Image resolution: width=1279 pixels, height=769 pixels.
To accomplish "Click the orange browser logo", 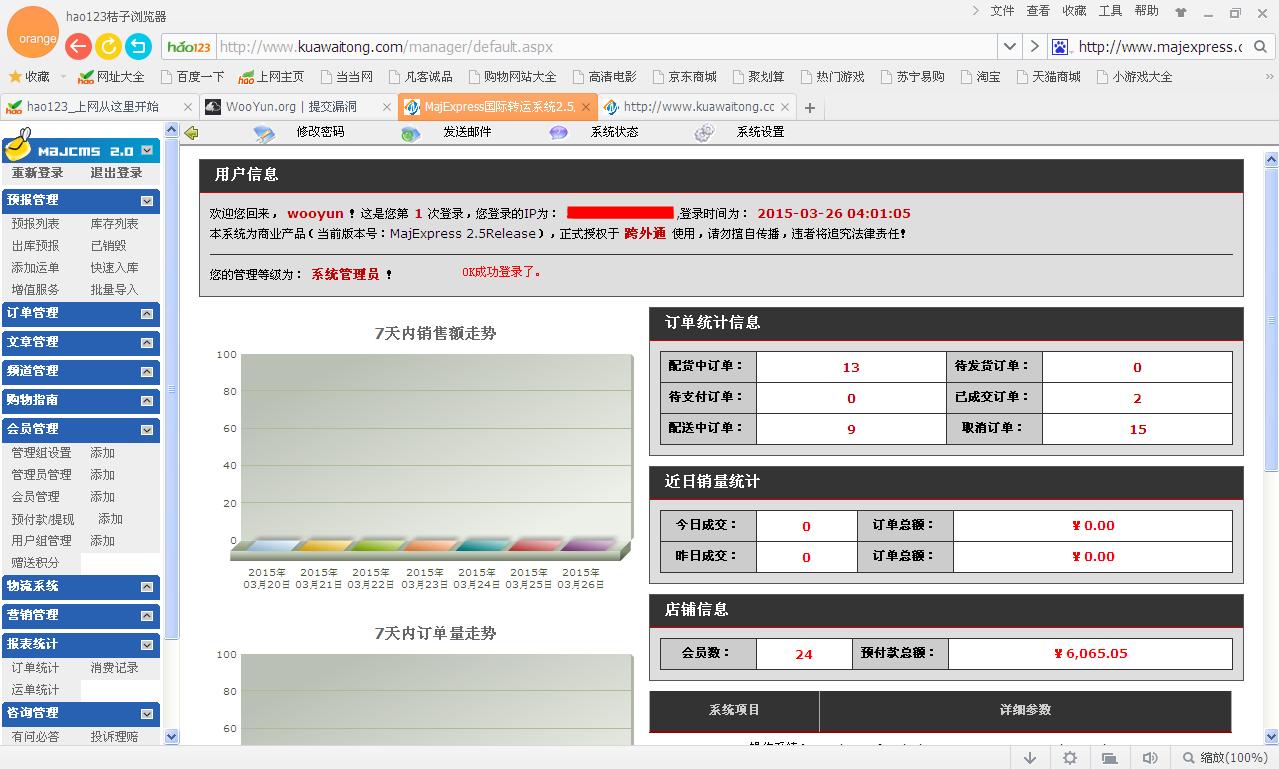I will click(32, 32).
